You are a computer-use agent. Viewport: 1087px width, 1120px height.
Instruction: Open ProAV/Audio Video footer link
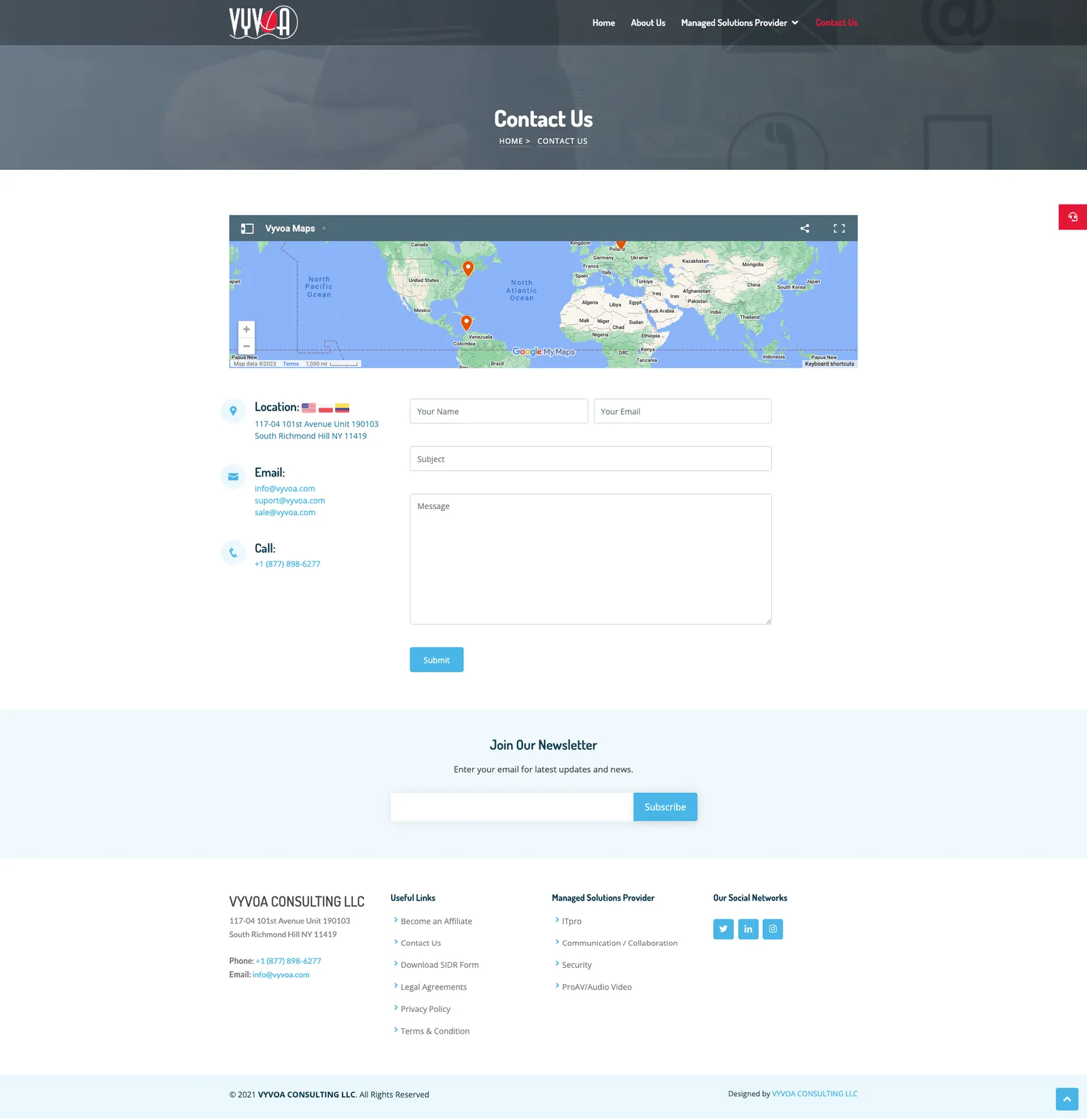click(x=596, y=987)
